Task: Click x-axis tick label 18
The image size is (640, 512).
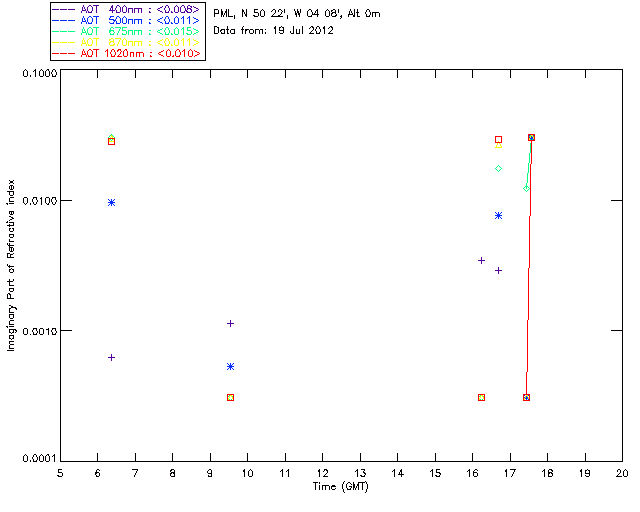Action: (547, 473)
